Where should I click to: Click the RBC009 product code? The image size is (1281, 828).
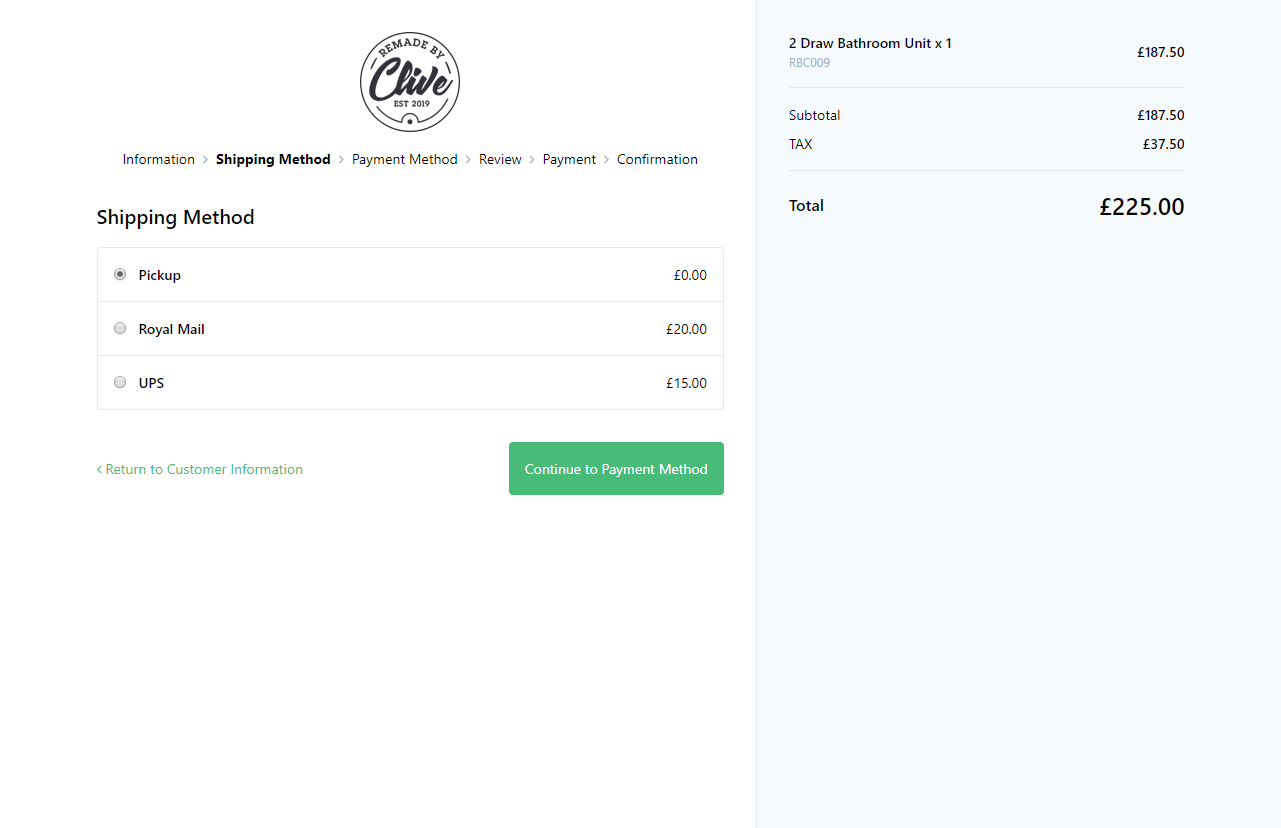click(x=809, y=63)
